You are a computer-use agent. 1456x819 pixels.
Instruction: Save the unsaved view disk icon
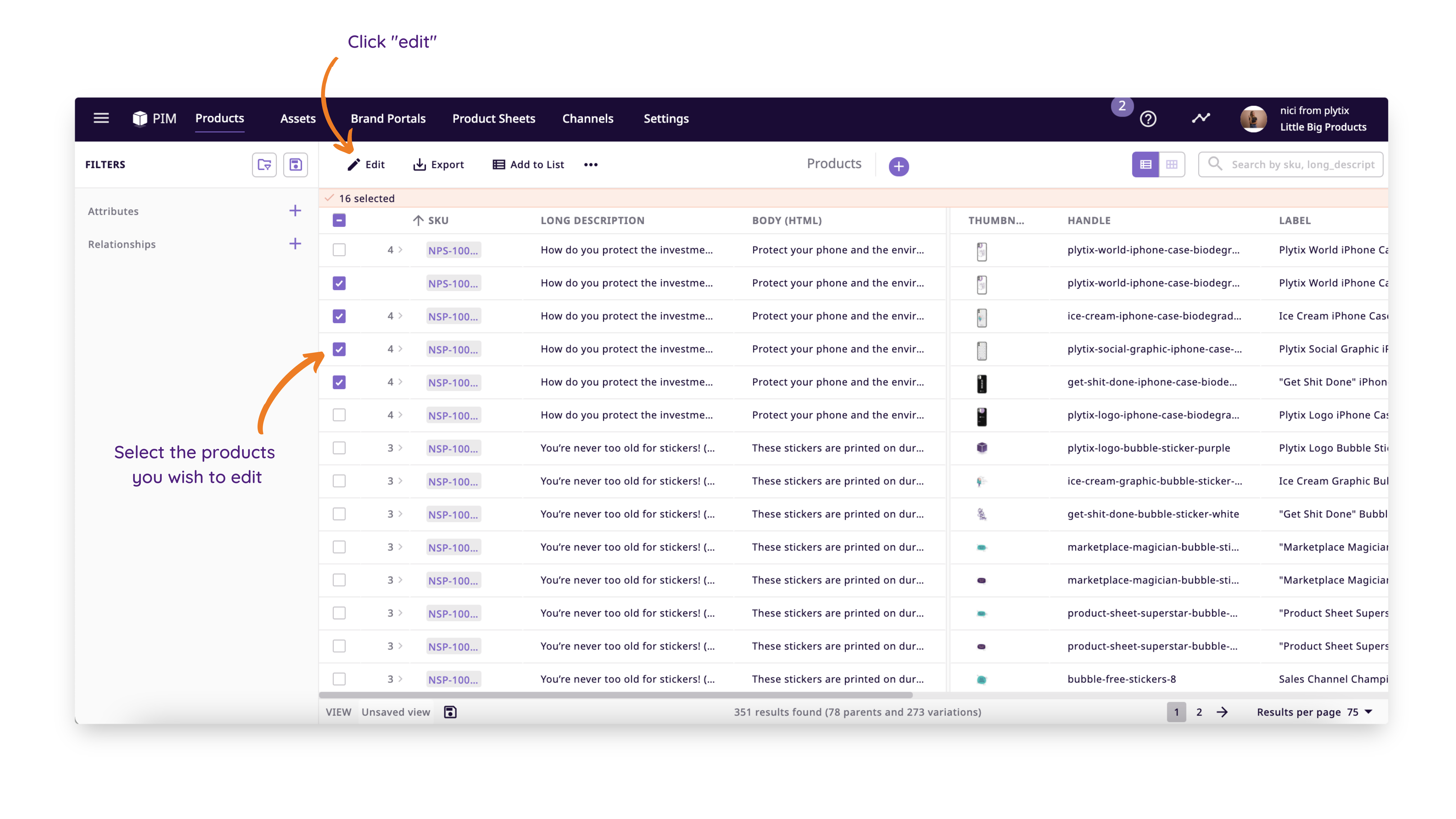[x=450, y=712]
